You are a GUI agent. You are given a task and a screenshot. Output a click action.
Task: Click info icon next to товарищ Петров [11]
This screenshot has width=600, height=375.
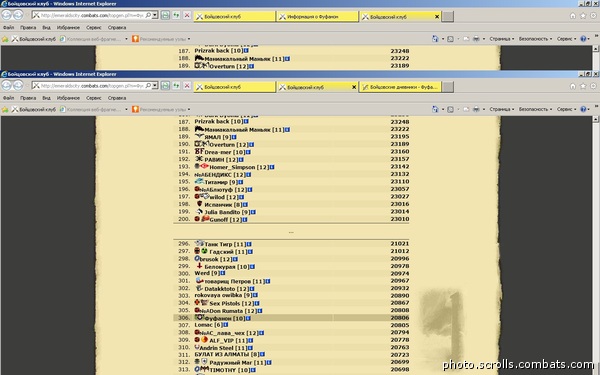pos(268,281)
